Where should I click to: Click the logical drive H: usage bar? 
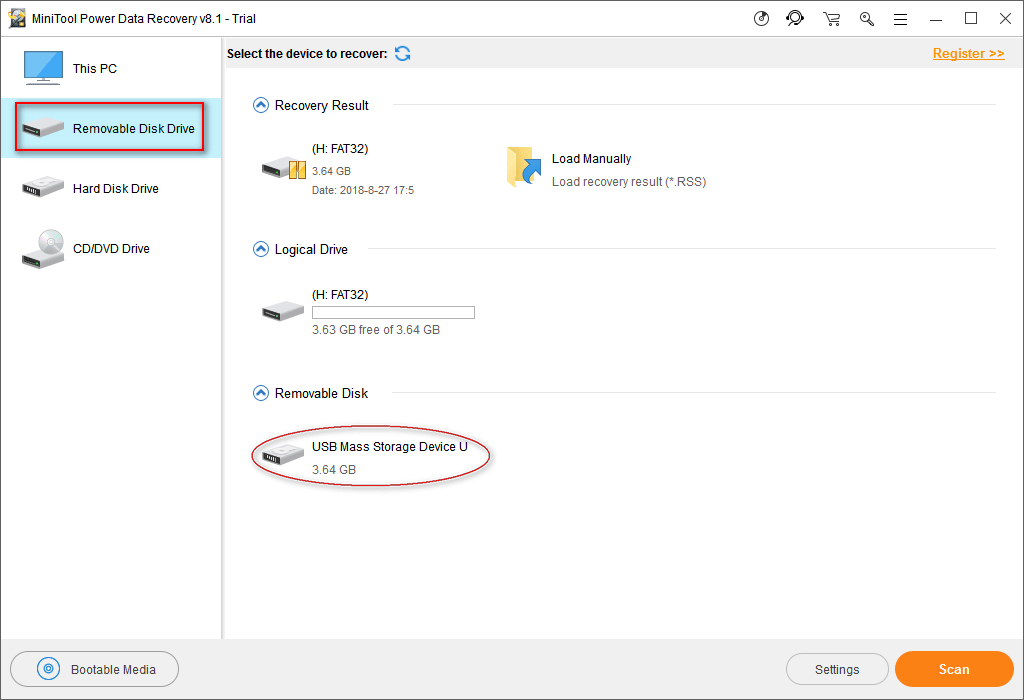393,313
